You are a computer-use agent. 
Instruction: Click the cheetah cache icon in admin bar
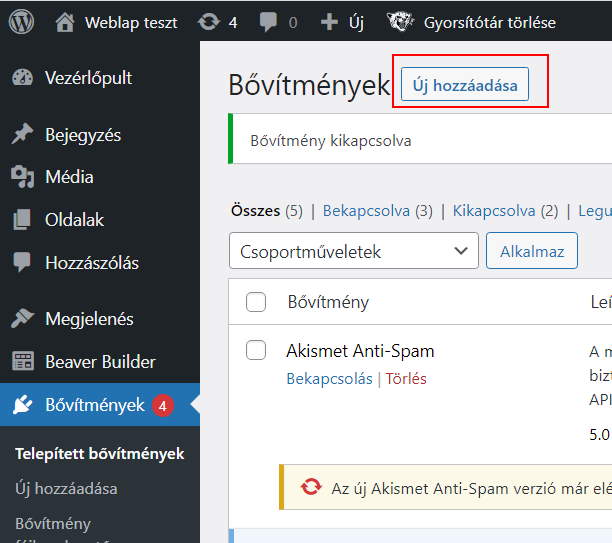400,21
